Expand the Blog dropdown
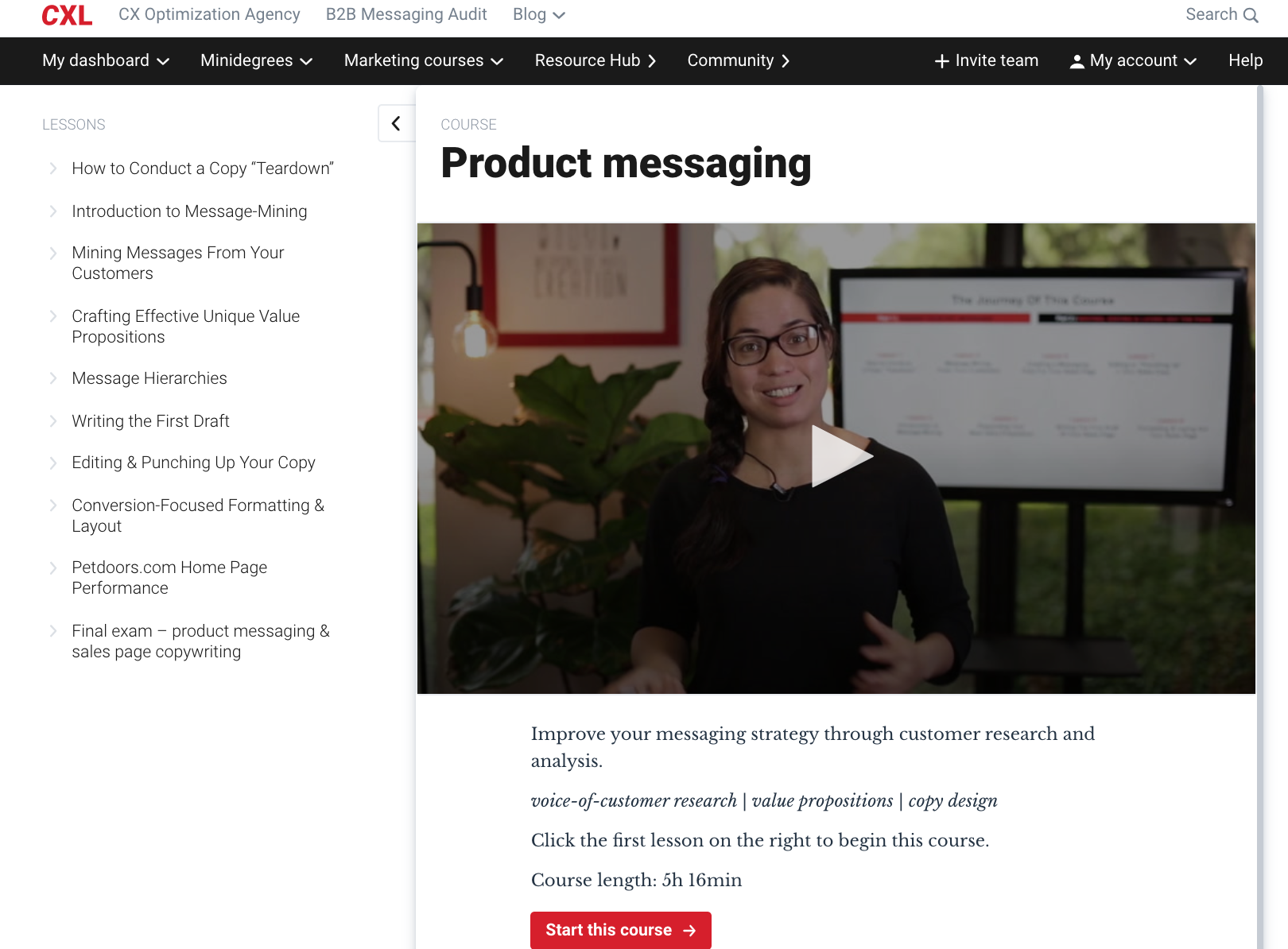1288x949 pixels. click(538, 14)
